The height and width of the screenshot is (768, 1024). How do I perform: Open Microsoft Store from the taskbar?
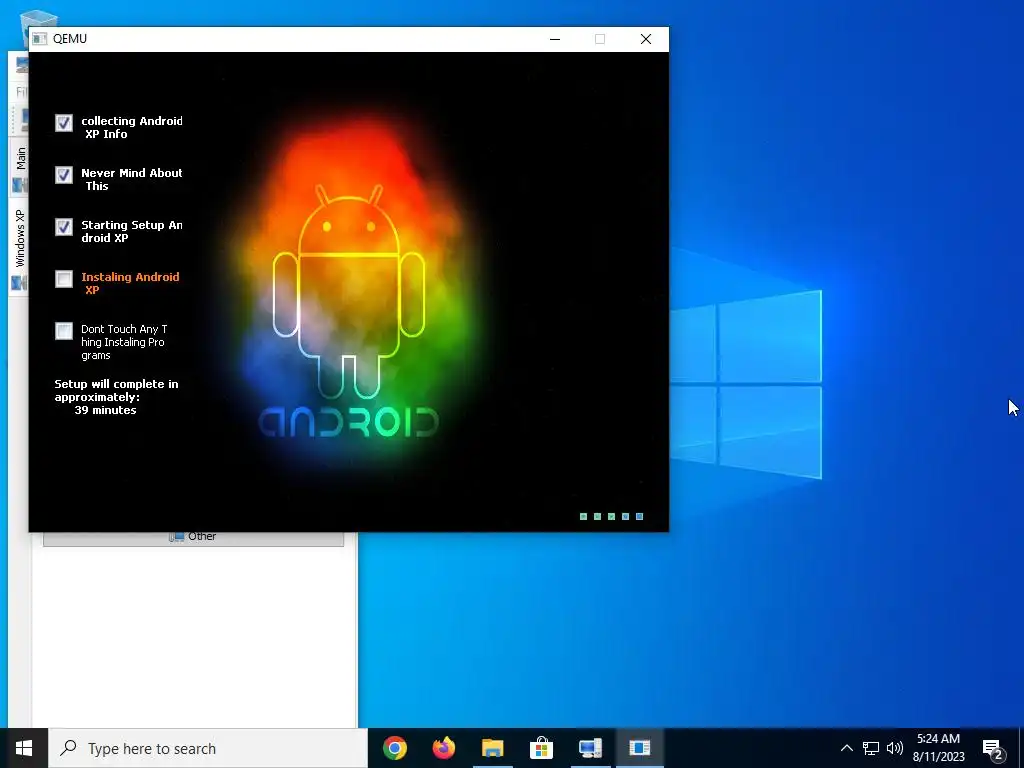coord(541,748)
